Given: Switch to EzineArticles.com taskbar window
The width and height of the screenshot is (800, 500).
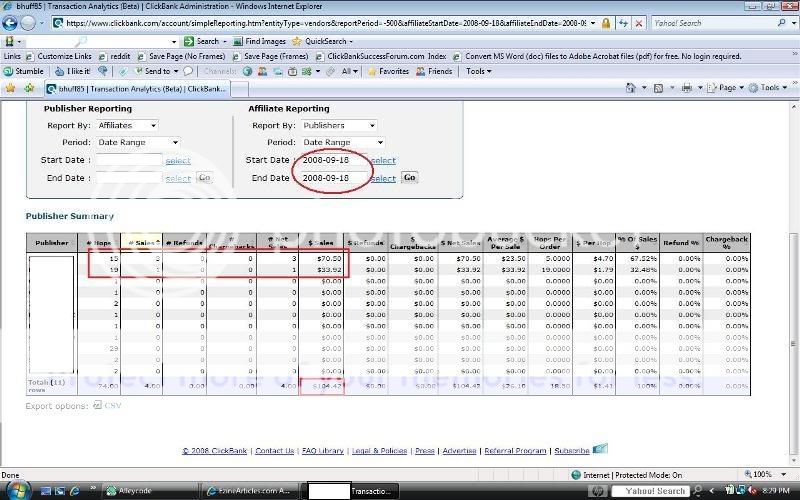Looking at the screenshot, I should click(x=249, y=491).
